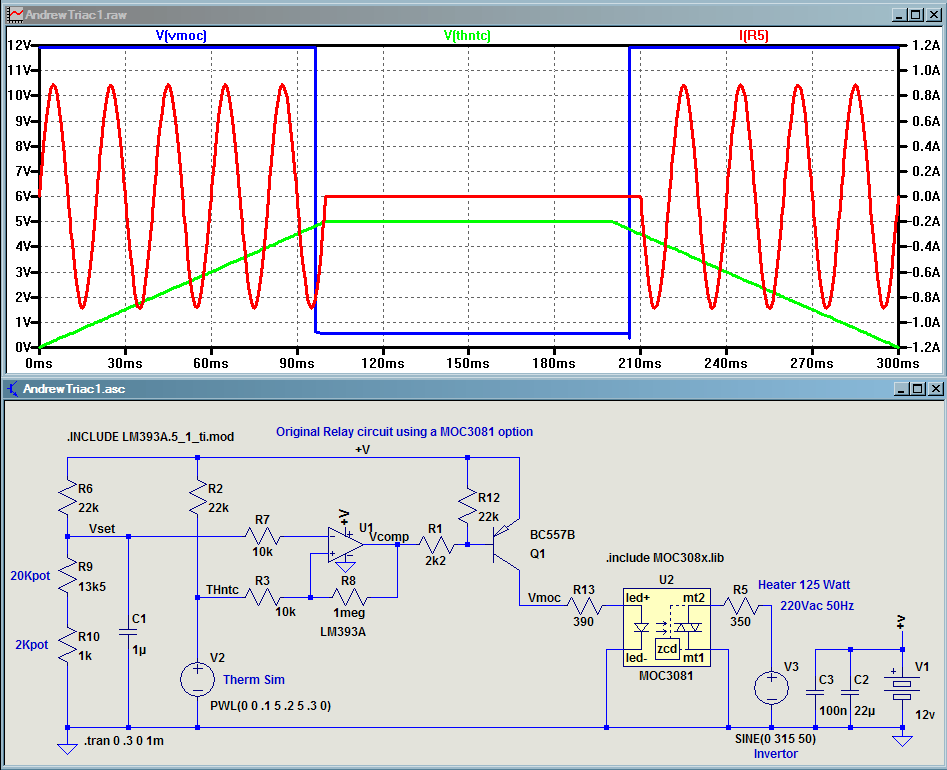947x770 pixels.
Task: Click the 0ms time axis label
Action: 39,364
